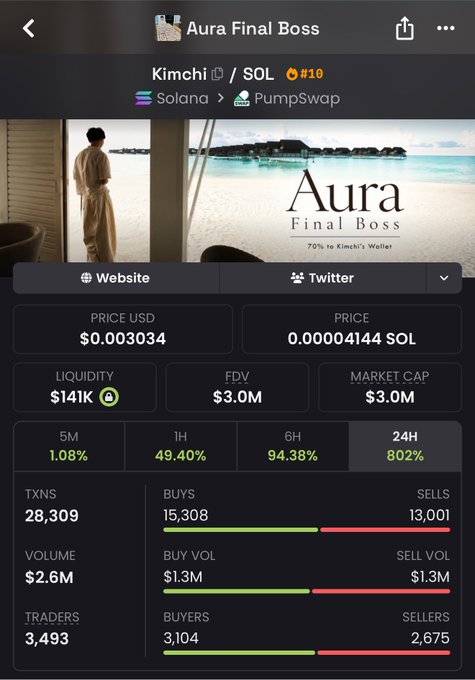Select the 1H timeframe tab
The width and height of the screenshot is (475, 680).
pos(180,446)
